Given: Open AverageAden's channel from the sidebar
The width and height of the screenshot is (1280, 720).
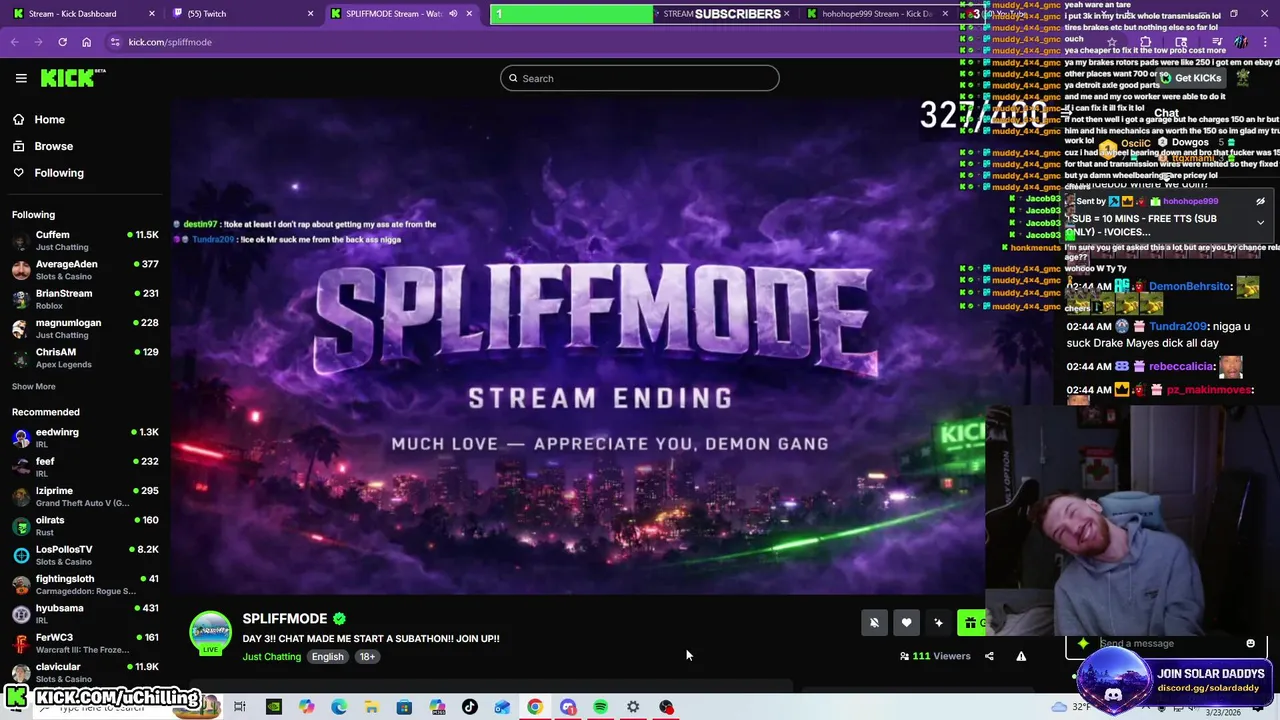Looking at the screenshot, I should point(85,270).
